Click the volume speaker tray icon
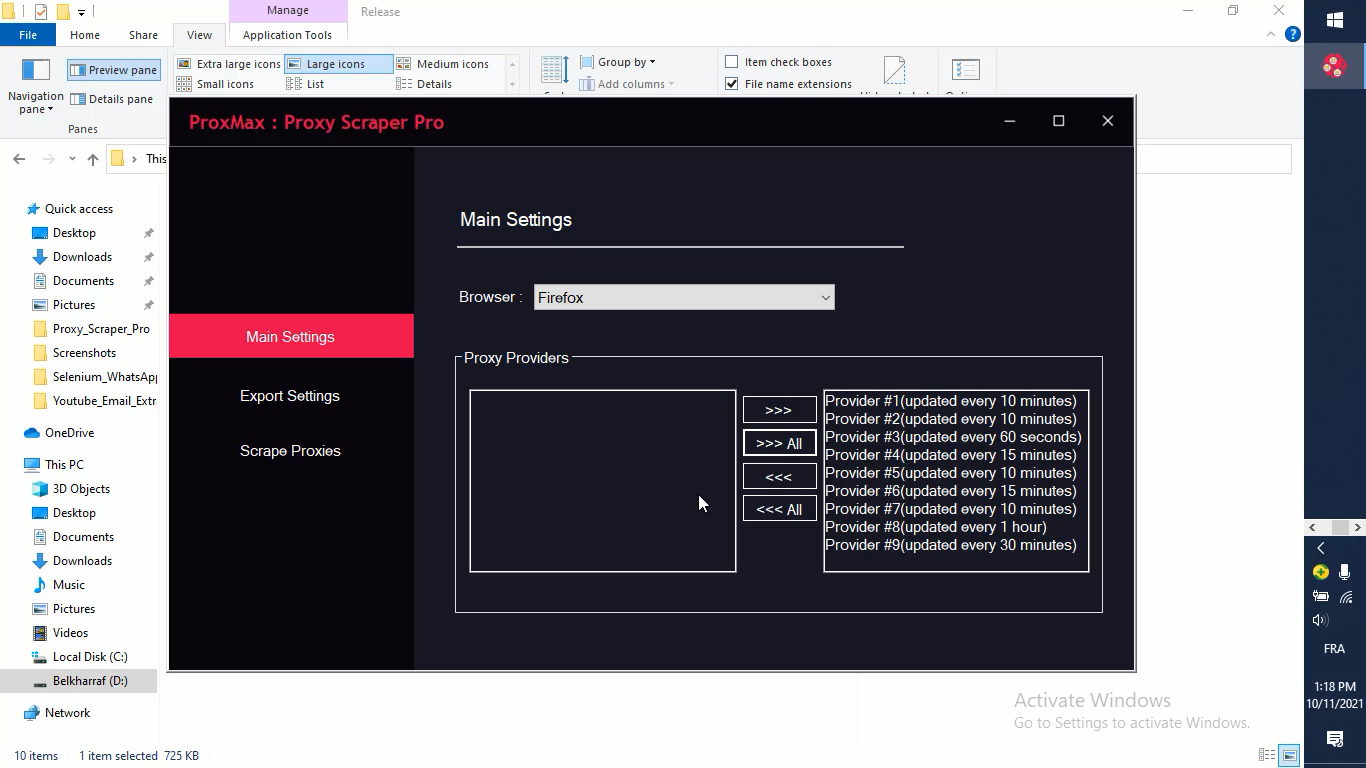The image size is (1366, 768). 1320,620
